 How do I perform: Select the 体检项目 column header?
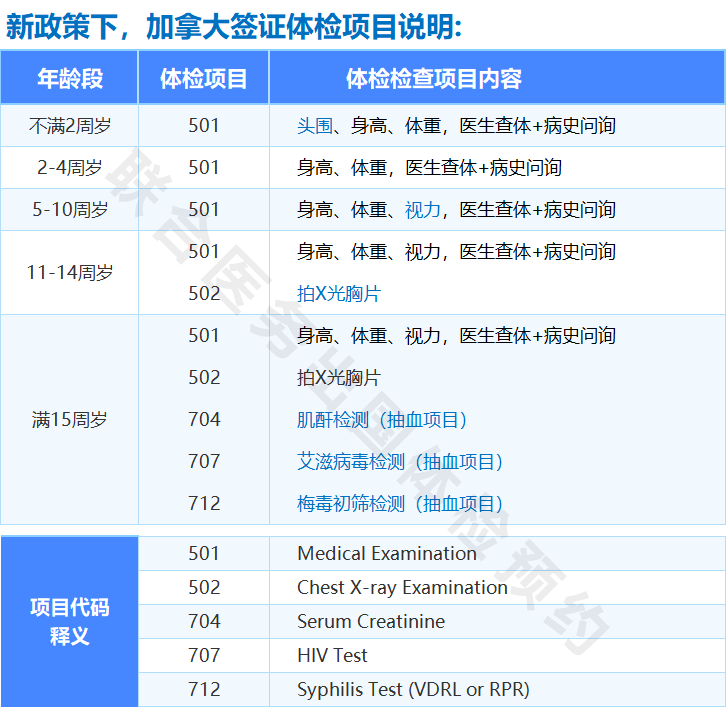point(204,79)
